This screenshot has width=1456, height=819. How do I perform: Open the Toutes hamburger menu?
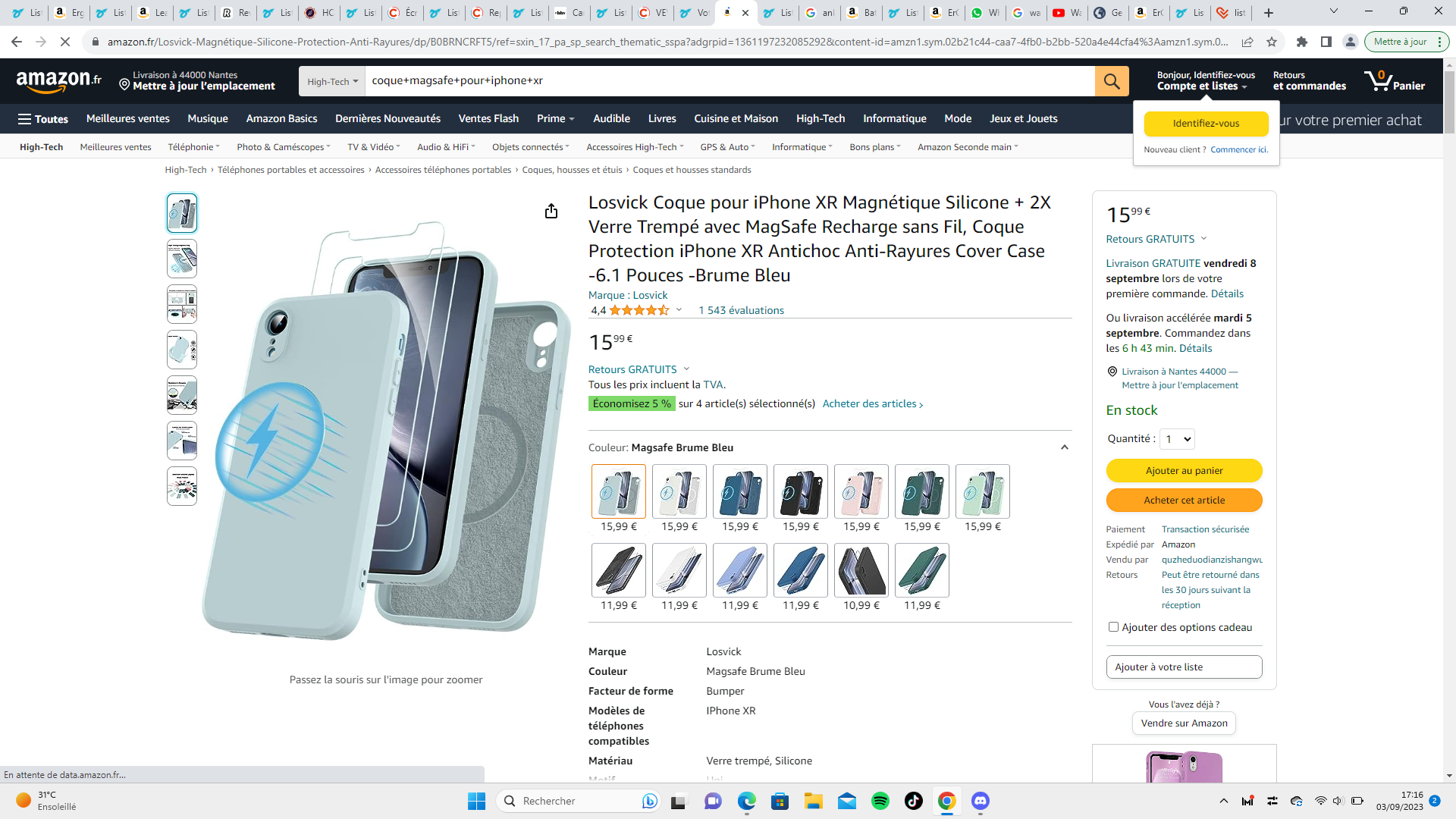pos(43,119)
